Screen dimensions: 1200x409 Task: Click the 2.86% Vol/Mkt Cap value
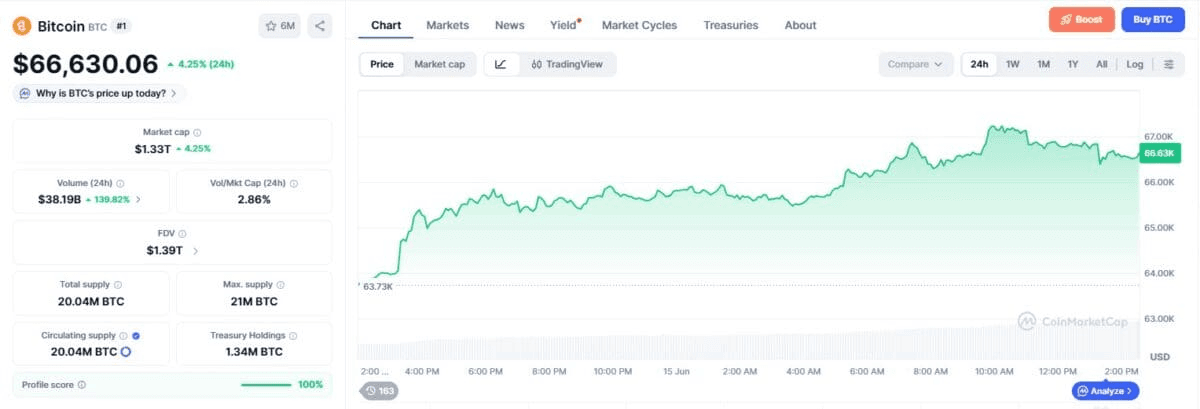pyautogui.click(x=254, y=199)
